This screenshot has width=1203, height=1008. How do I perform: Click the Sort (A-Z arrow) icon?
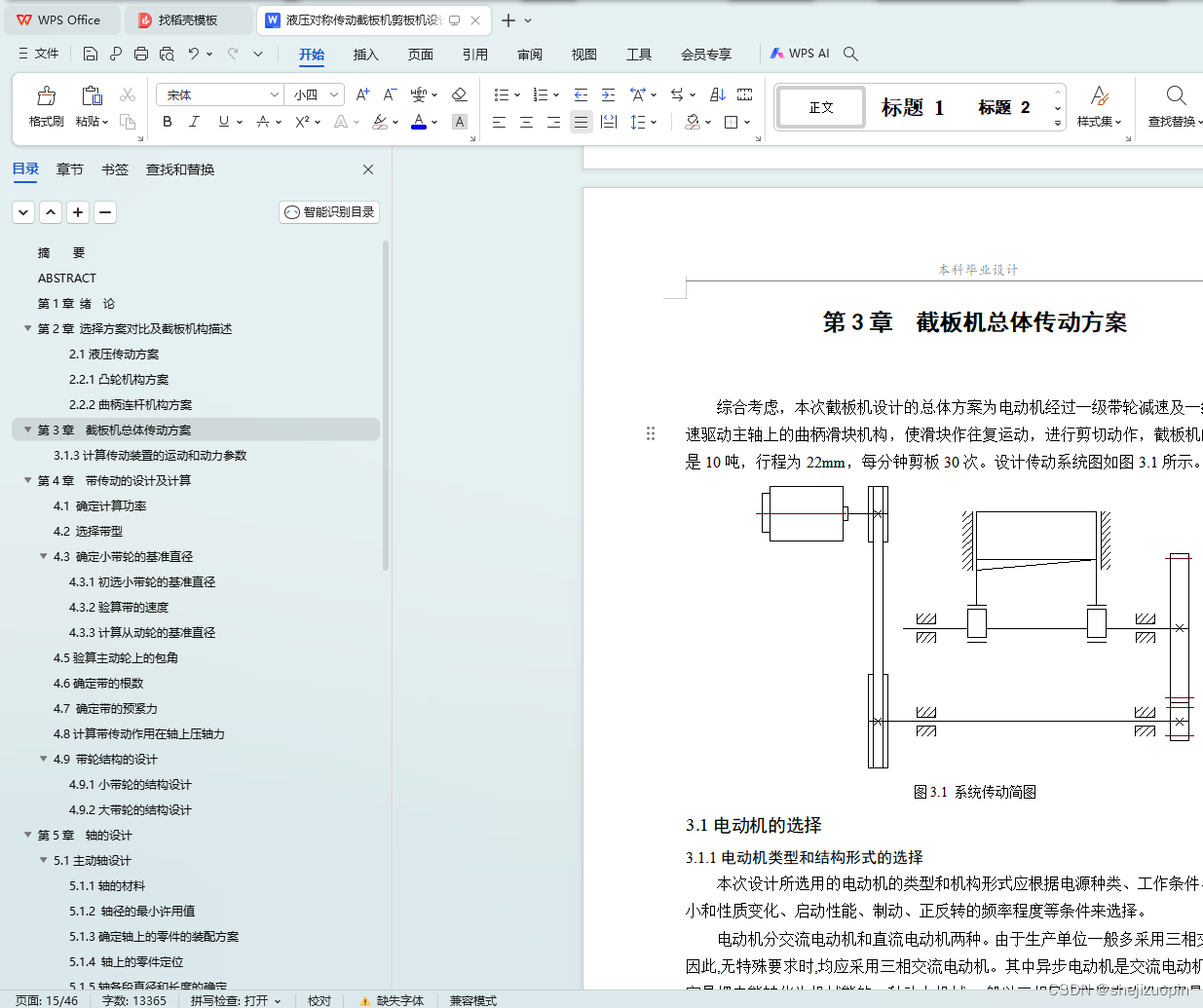[718, 94]
